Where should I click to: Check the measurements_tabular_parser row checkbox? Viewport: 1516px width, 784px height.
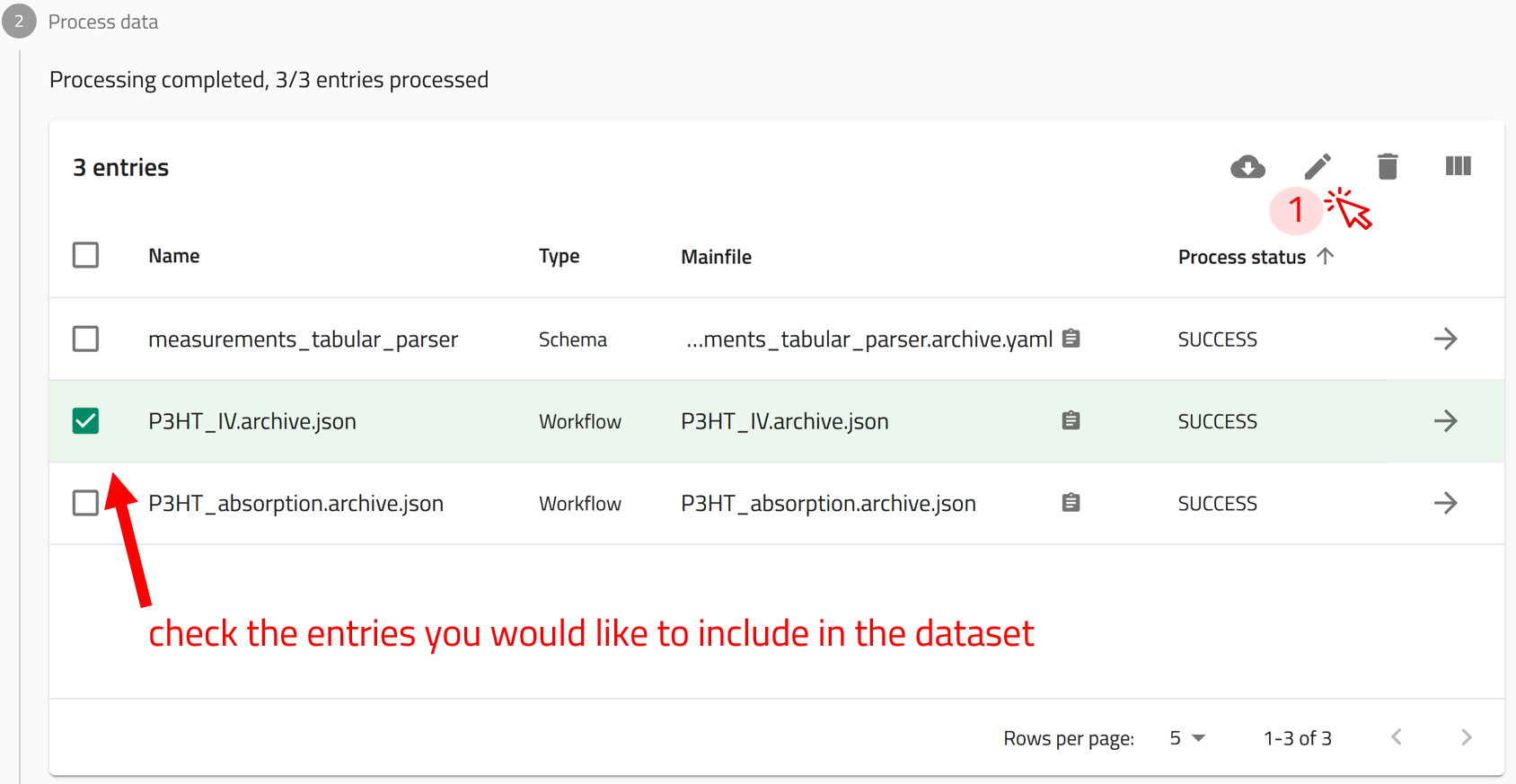click(x=86, y=339)
